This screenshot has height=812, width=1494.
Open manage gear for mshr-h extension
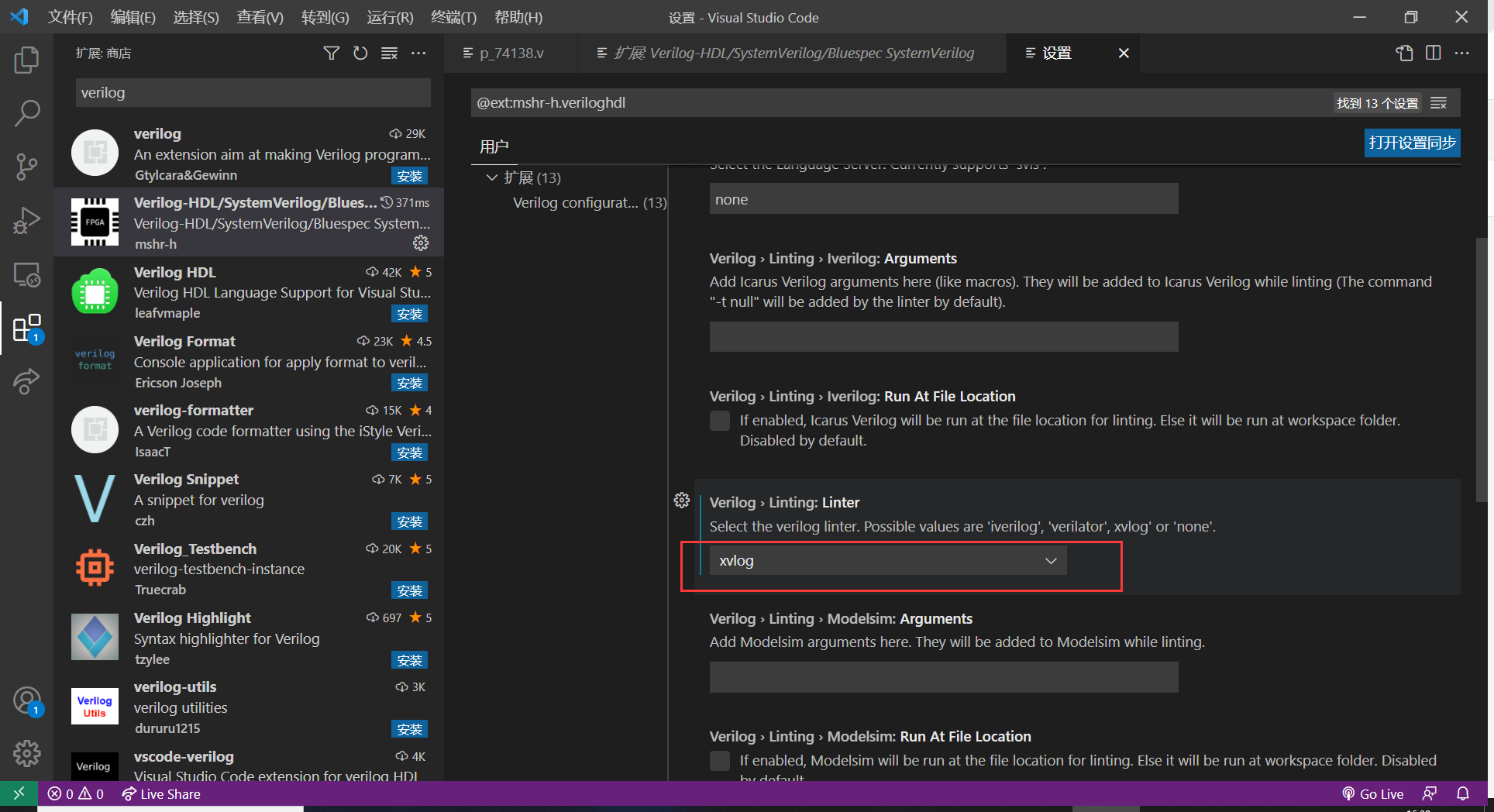421,243
